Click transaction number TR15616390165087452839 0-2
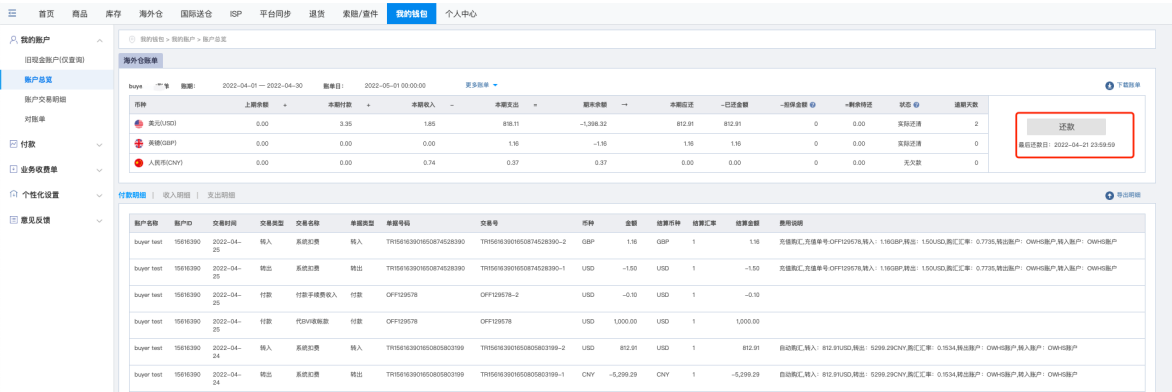This screenshot has width=1172, height=392. 523,242
